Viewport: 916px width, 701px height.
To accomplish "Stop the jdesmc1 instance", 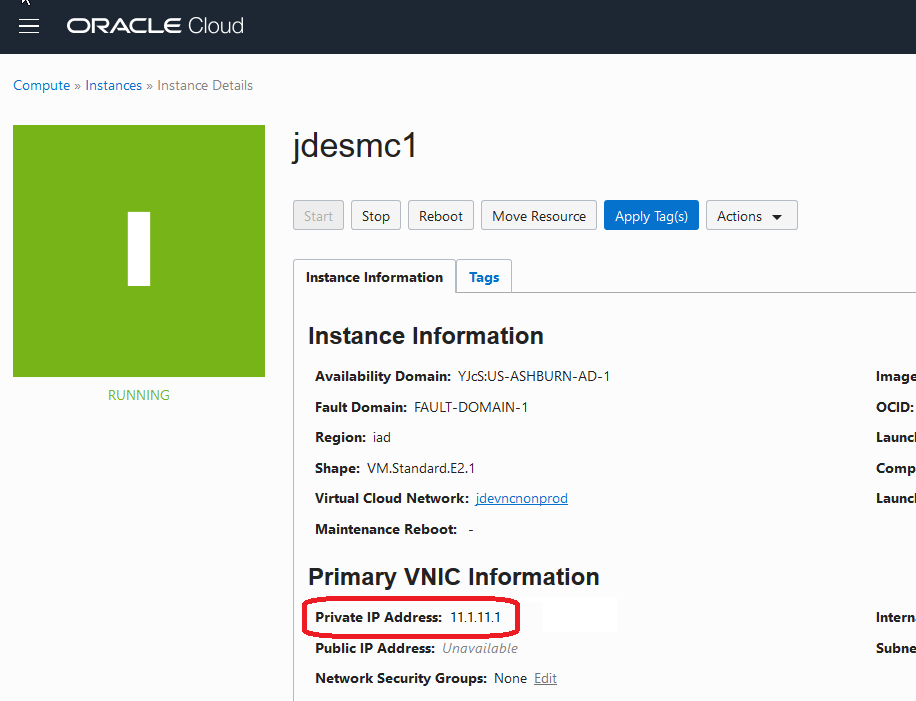I will (375, 215).
